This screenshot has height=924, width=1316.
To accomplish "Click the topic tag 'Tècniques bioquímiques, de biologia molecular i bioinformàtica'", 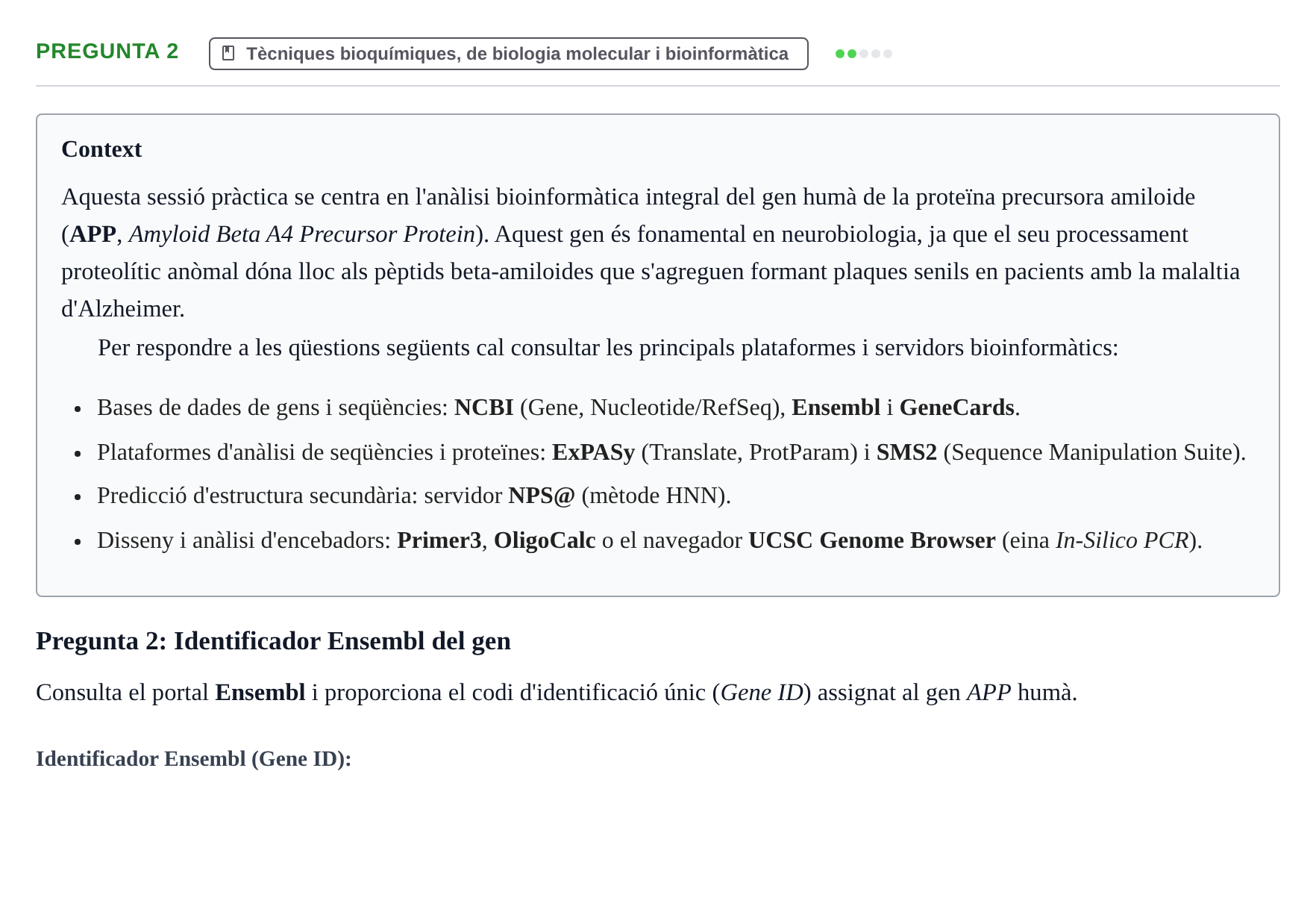I will click(508, 54).
